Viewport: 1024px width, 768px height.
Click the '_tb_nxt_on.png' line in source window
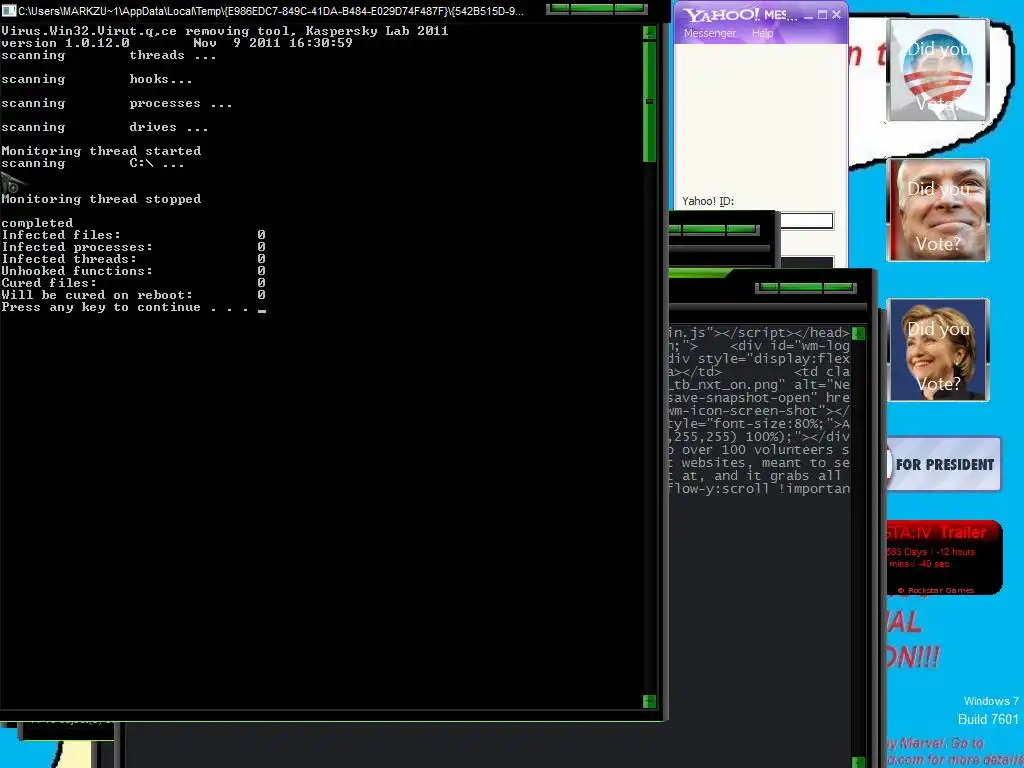point(759,385)
